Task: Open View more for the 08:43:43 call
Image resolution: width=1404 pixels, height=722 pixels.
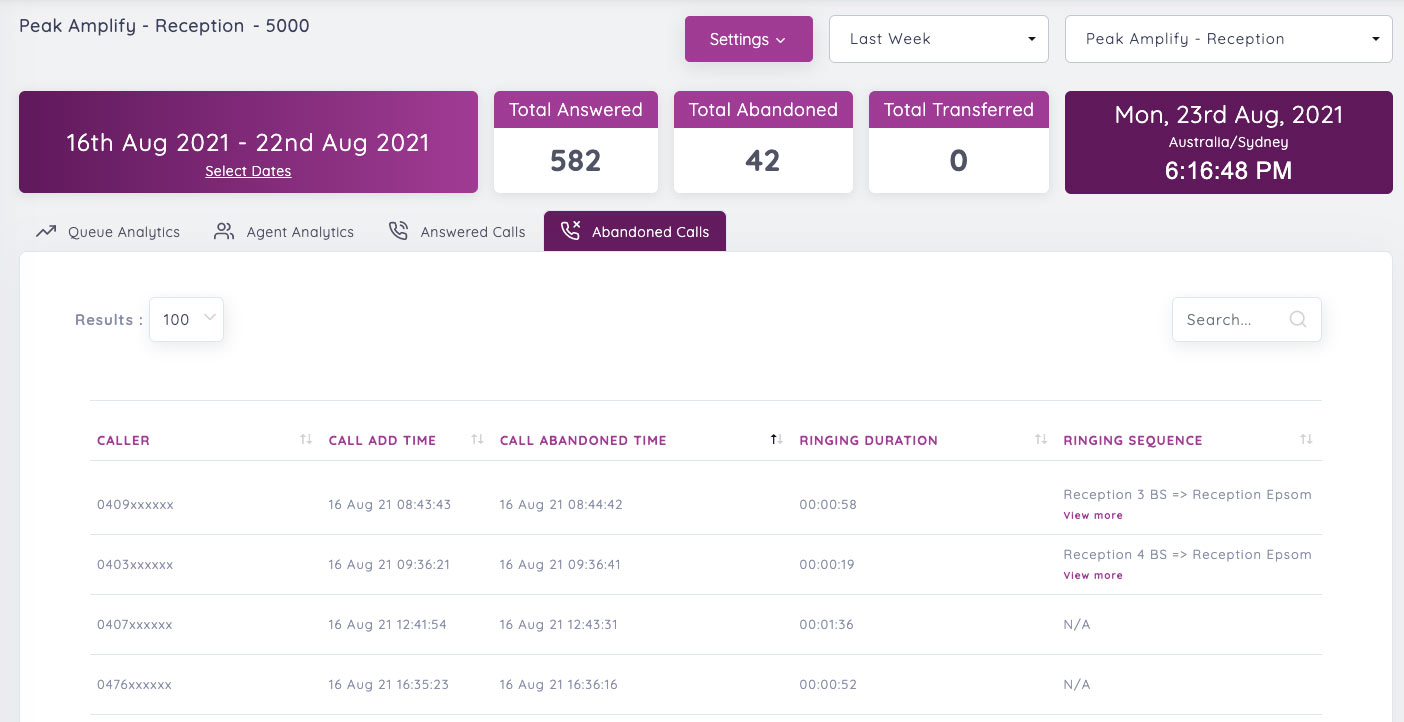Action: tap(1093, 515)
